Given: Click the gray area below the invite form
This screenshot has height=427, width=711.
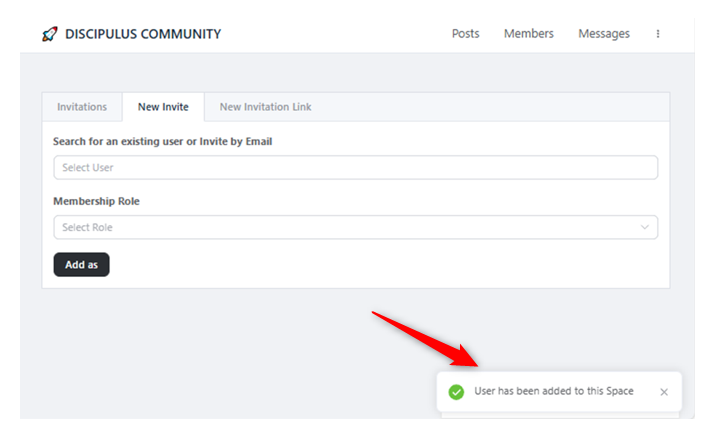Looking at the screenshot, I should point(200,350).
